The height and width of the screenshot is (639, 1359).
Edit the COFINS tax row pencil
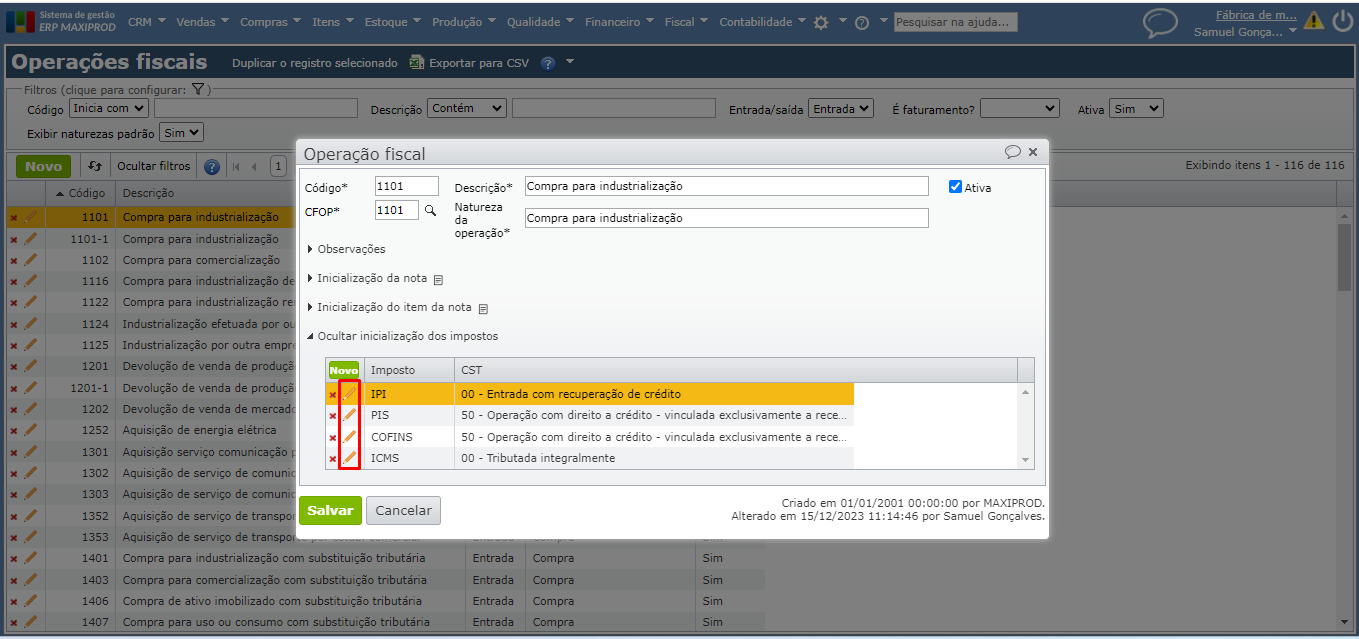[349, 437]
